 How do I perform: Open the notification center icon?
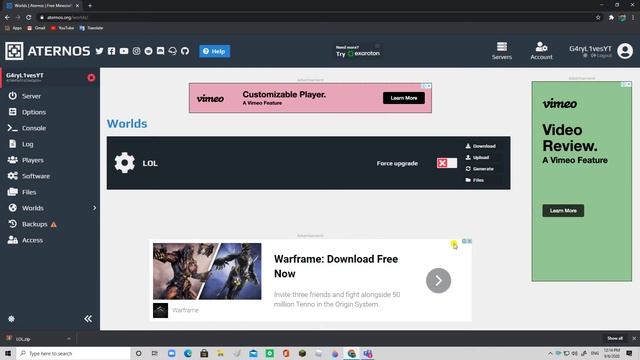(x=629, y=353)
